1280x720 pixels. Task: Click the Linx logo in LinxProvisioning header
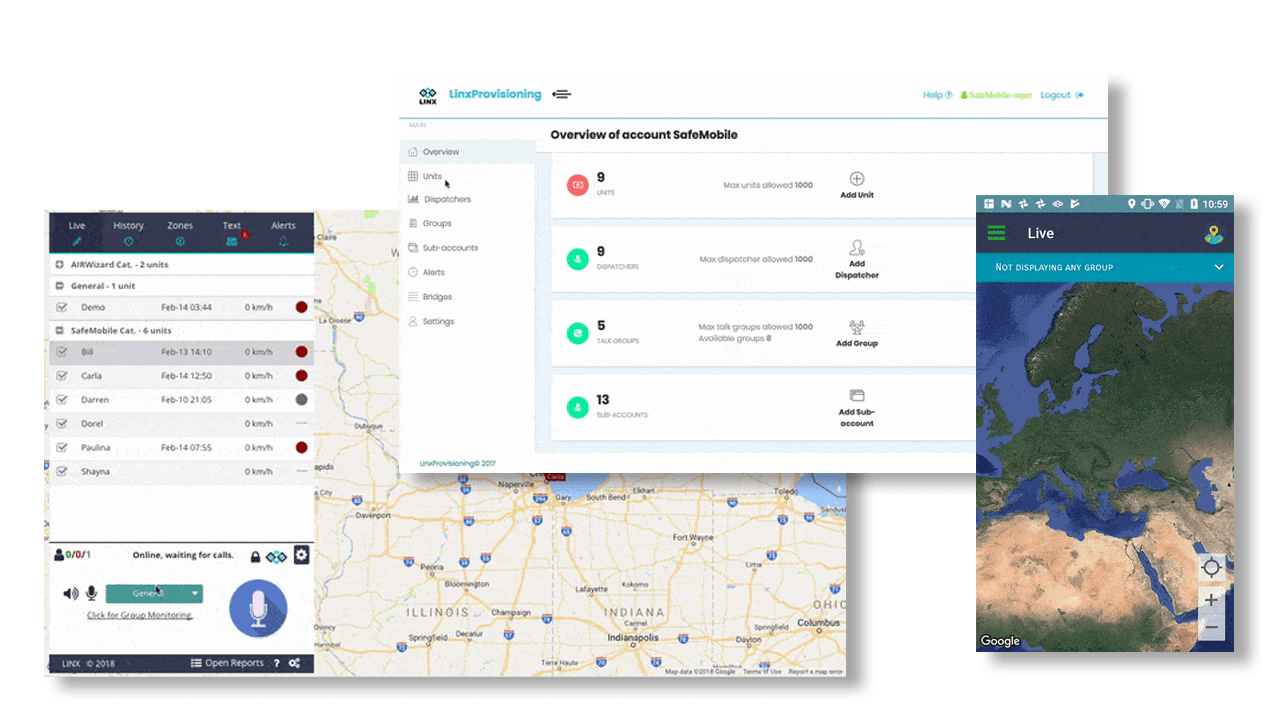pyautogui.click(x=428, y=96)
